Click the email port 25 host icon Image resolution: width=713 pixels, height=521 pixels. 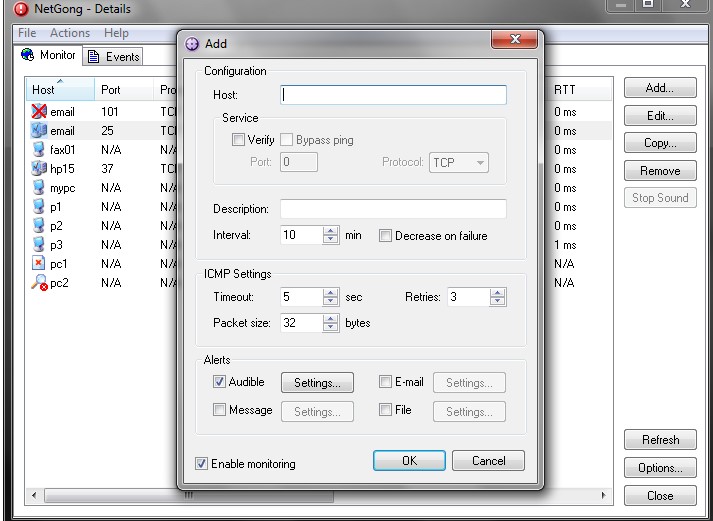[39, 130]
